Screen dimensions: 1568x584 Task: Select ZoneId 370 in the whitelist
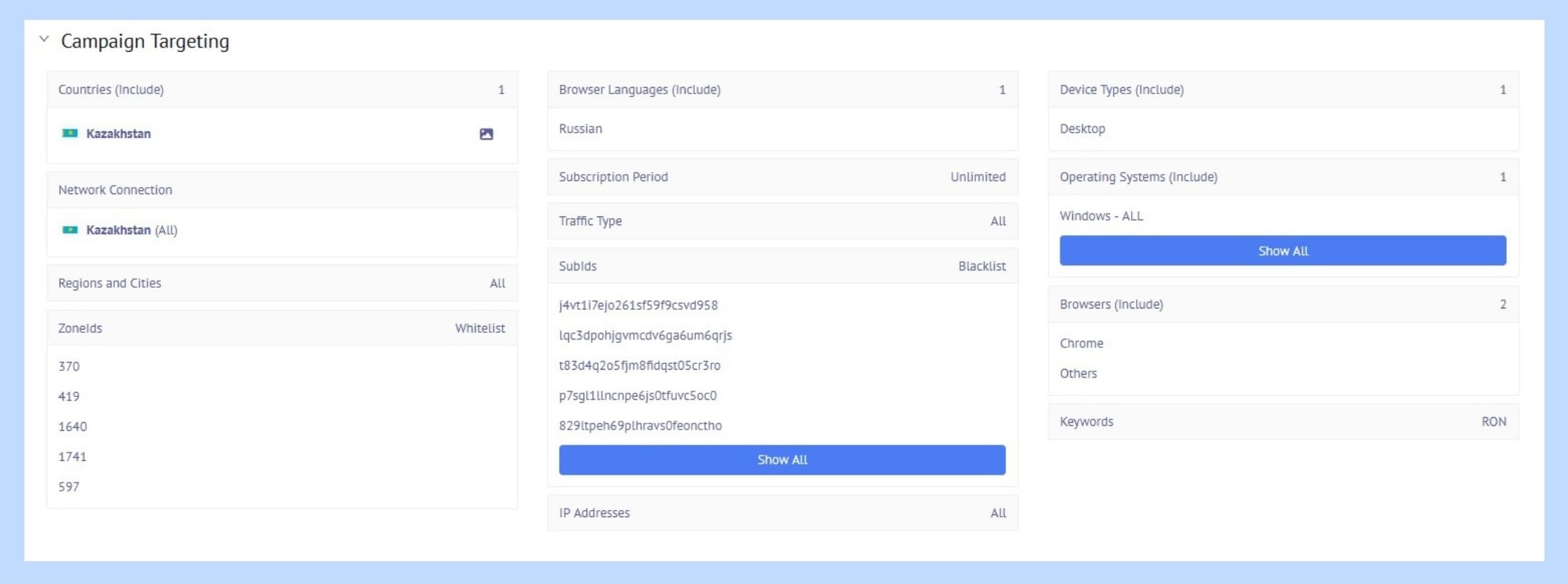pos(69,366)
